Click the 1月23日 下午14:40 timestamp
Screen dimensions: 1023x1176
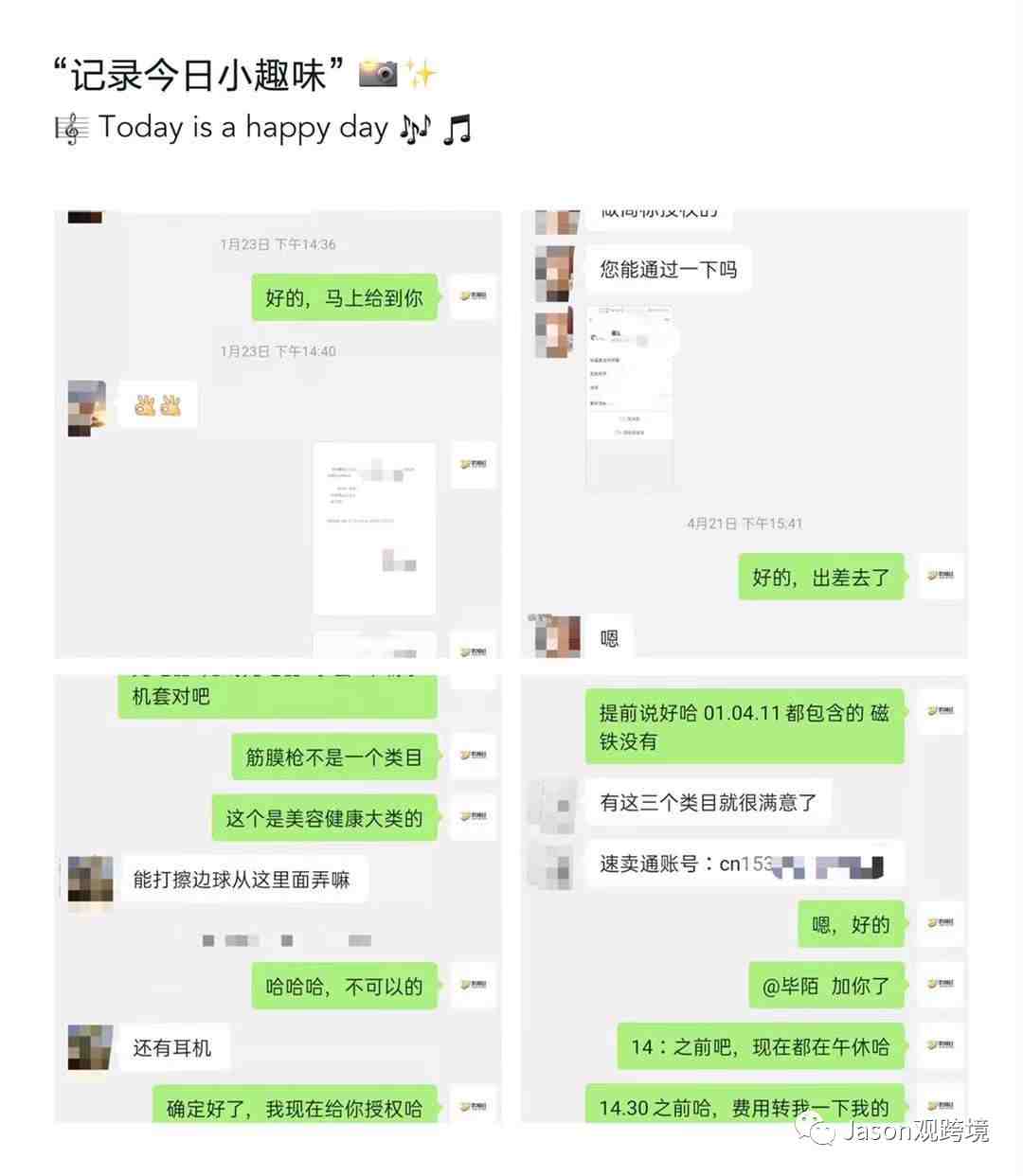(278, 351)
